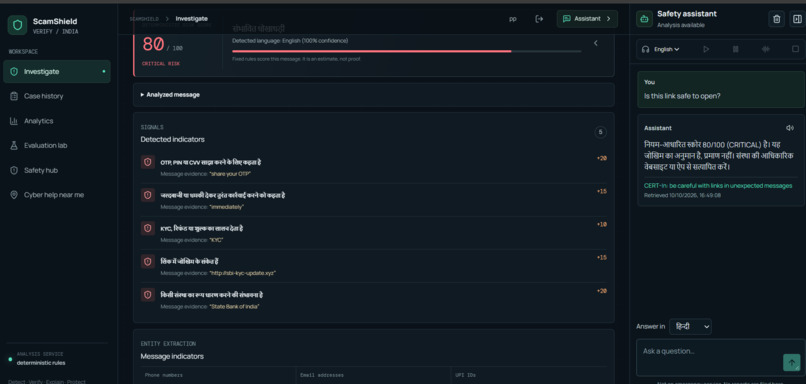
Task: Click the detected indicators count badge 5
Action: tap(600, 133)
